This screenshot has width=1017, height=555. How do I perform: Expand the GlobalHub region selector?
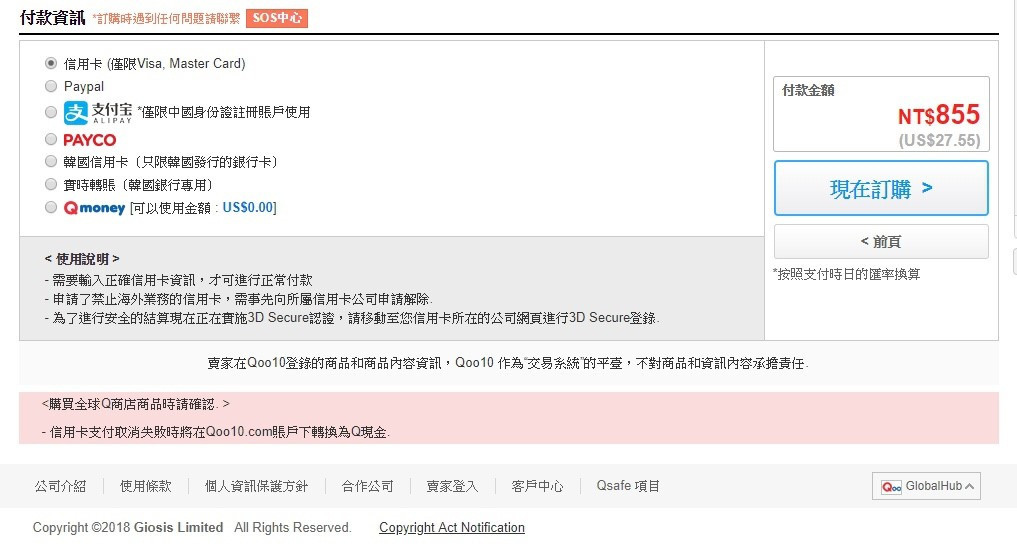[926, 486]
